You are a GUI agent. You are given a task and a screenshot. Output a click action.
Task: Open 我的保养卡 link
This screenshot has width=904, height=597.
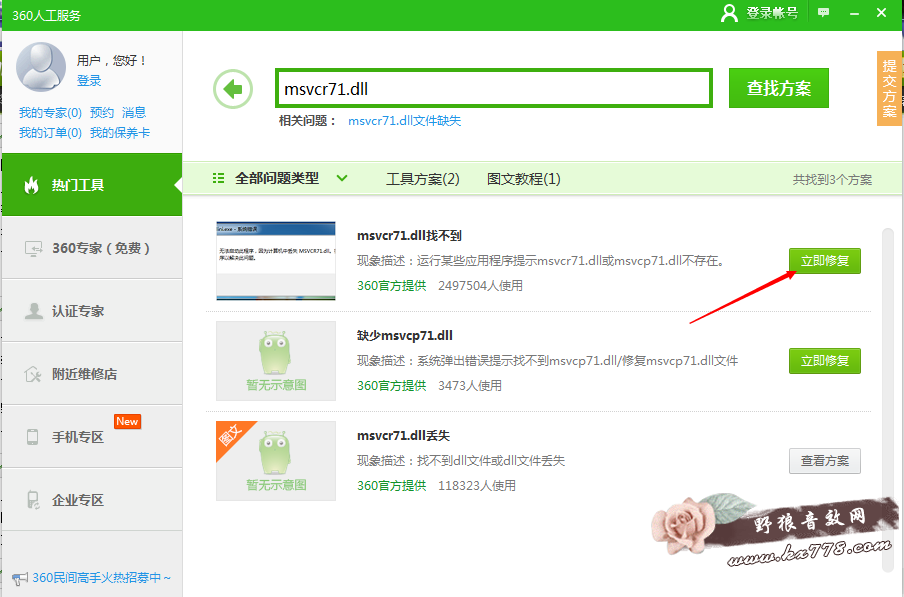coord(120,133)
